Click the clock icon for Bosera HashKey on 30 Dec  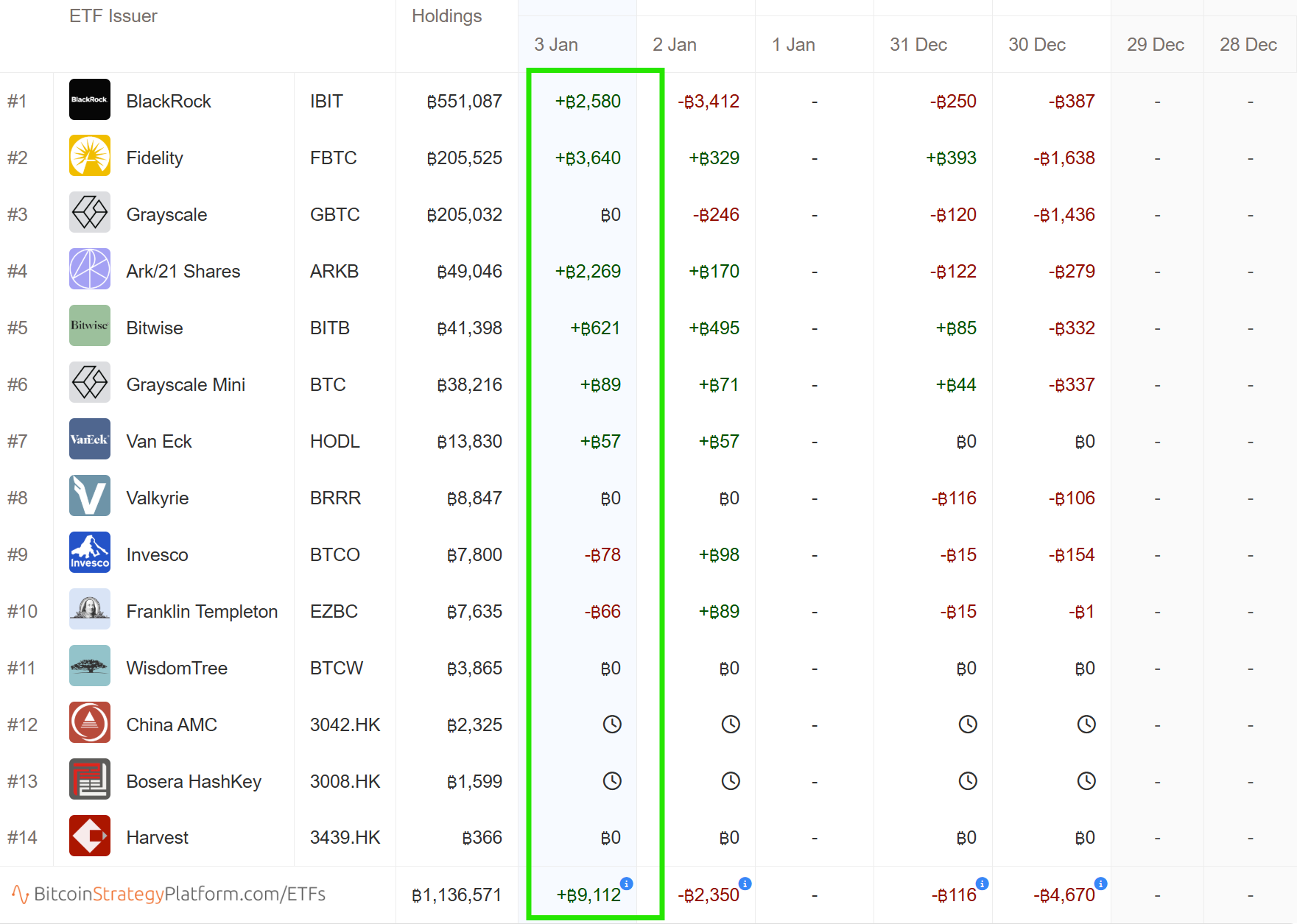coord(1086,781)
